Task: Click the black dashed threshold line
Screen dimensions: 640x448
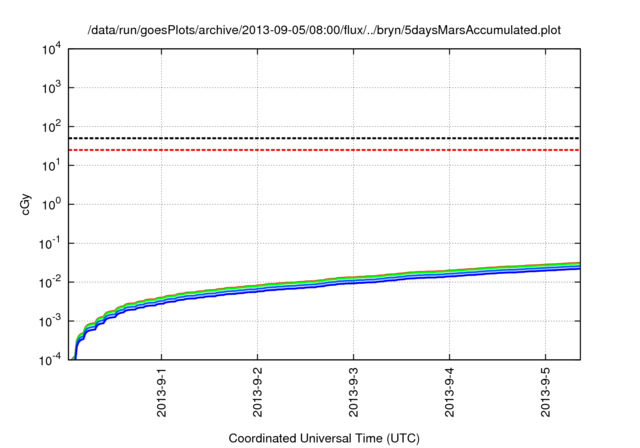Action: (x=324, y=138)
